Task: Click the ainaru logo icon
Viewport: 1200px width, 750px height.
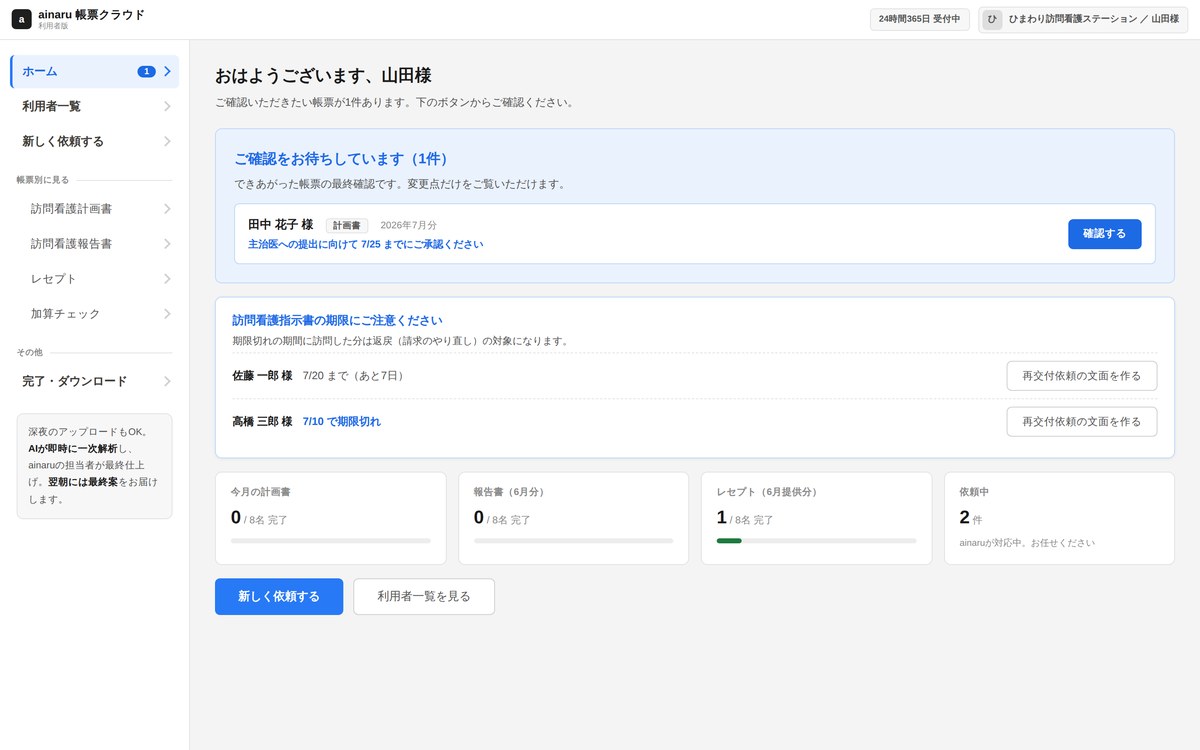Action: coord(21,19)
